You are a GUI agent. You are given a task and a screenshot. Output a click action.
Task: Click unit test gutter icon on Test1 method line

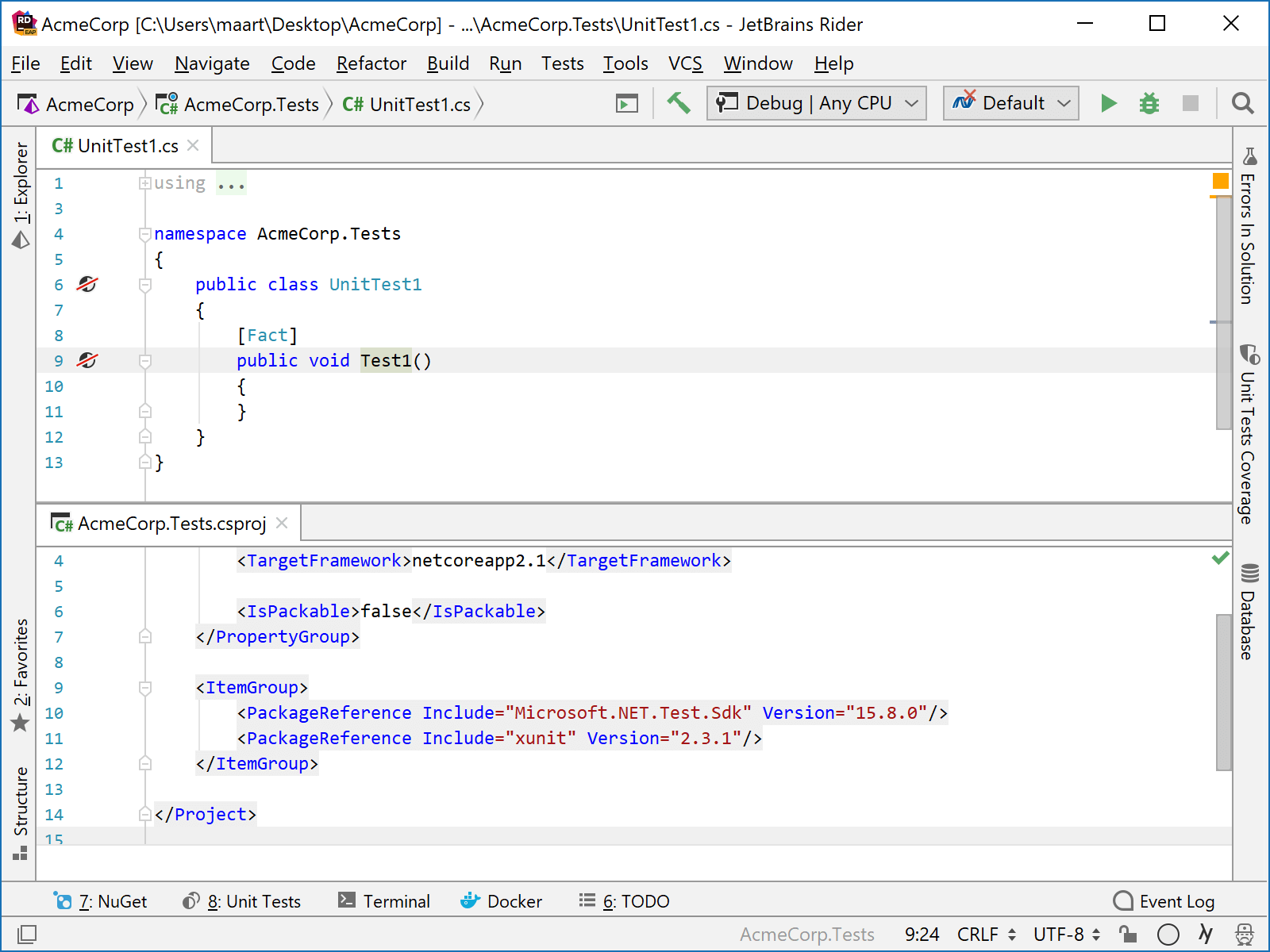click(87, 360)
